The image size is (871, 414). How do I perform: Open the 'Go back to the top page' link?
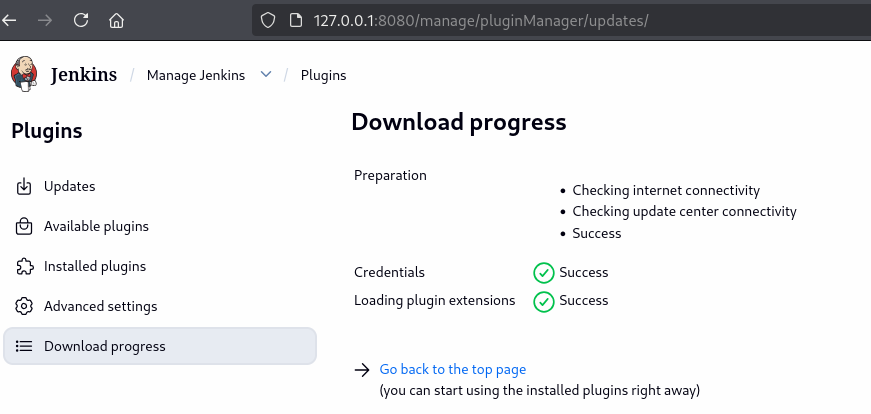pyautogui.click(x=453, y=370)
